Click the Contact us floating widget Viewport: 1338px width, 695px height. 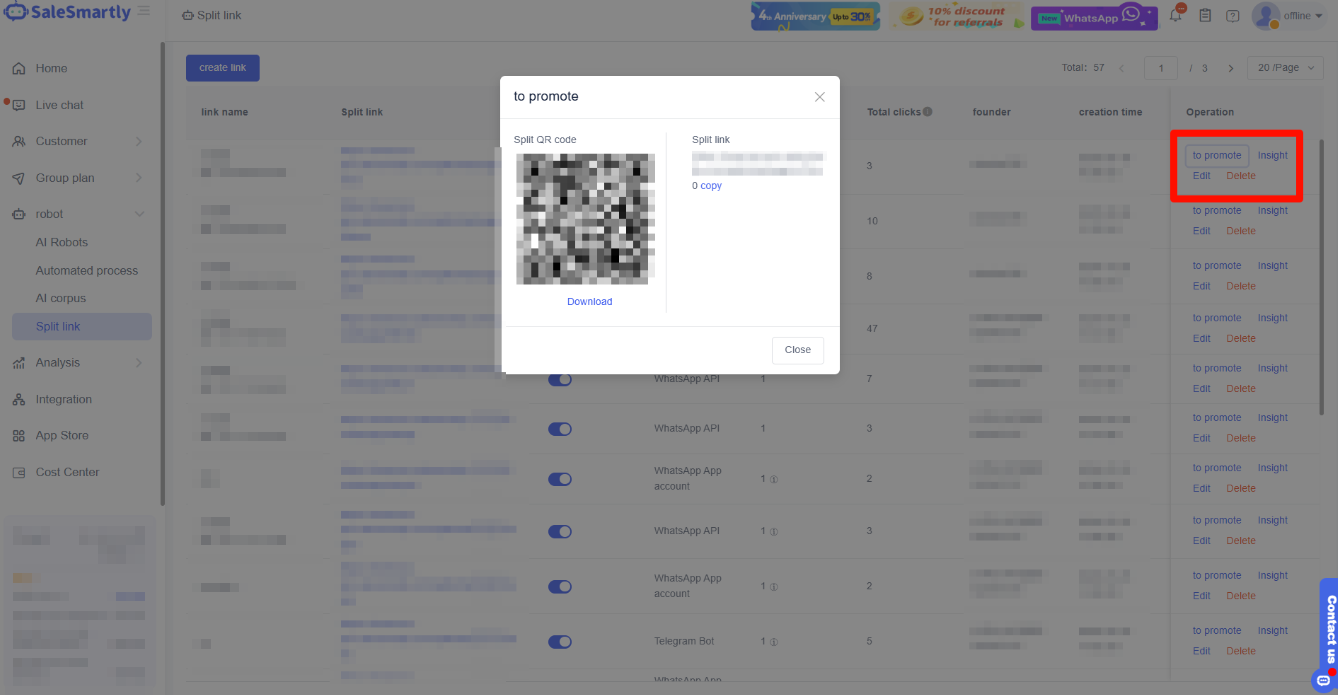(1329, 635)
